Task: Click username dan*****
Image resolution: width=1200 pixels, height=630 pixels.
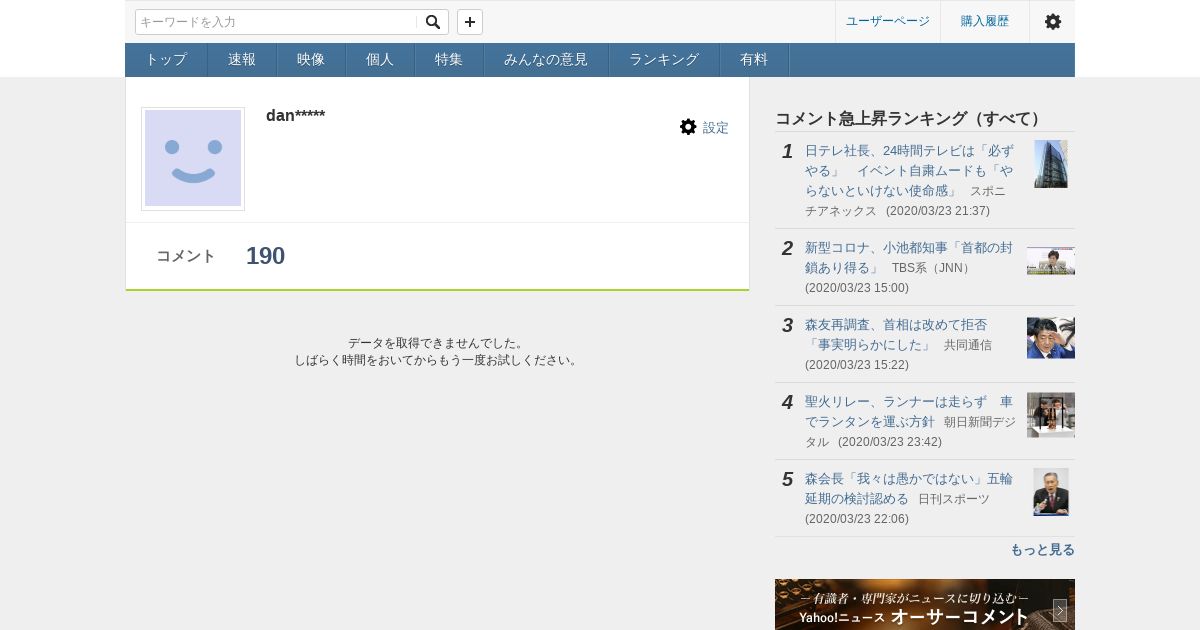Action: click(x=295, y=116)
